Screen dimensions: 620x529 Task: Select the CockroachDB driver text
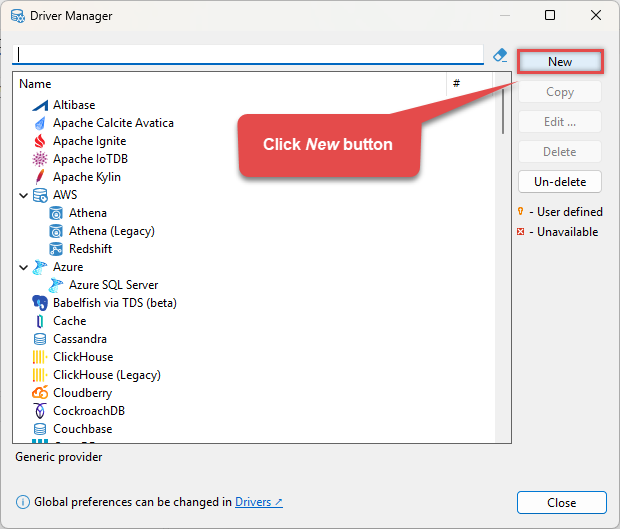tap(89, 411)
